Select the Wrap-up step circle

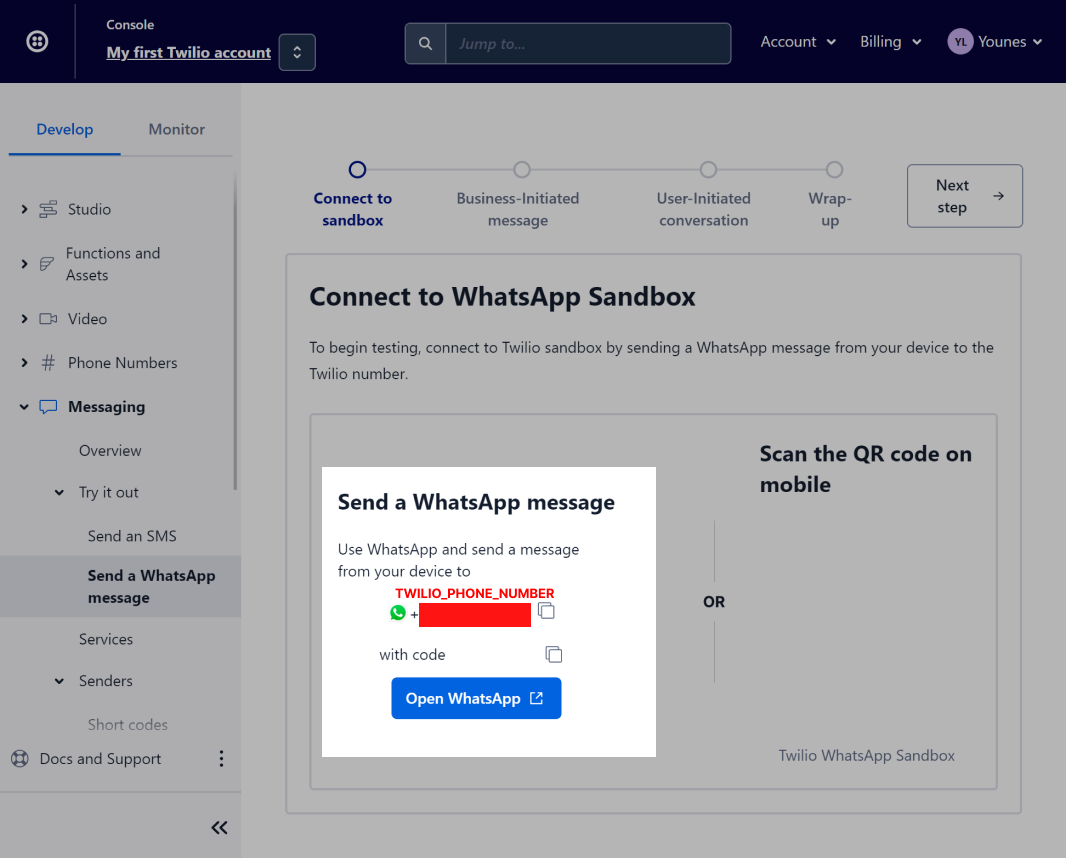tap(834, 169)
